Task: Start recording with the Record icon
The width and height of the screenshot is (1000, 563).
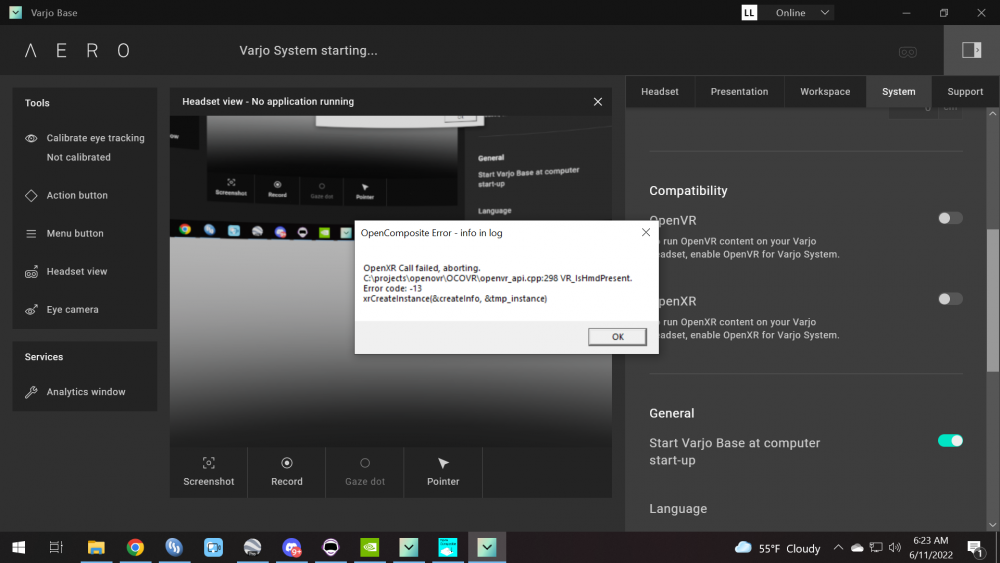Action: (x=286, y=463)
